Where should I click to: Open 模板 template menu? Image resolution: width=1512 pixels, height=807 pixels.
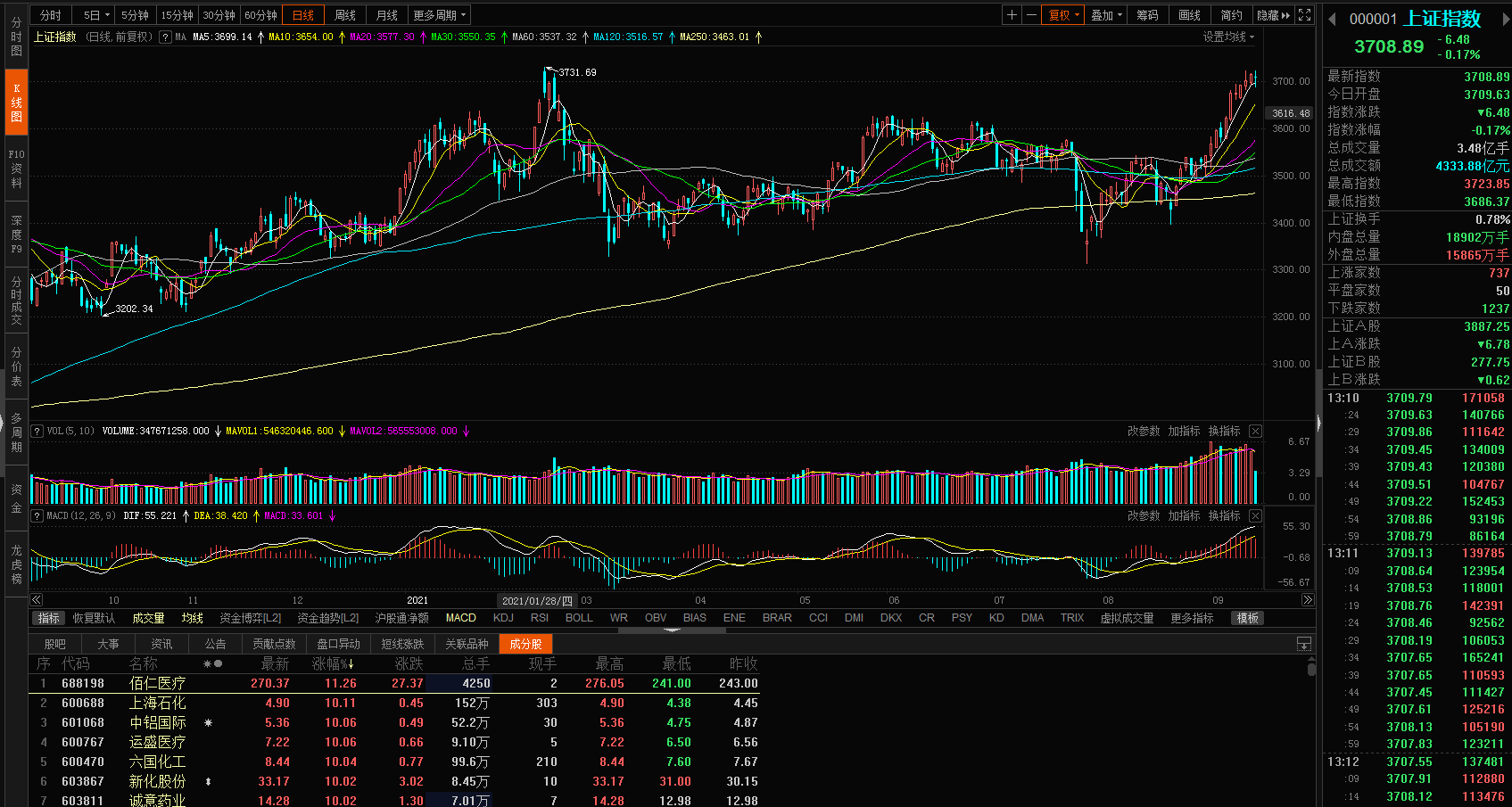point(1247,618)
